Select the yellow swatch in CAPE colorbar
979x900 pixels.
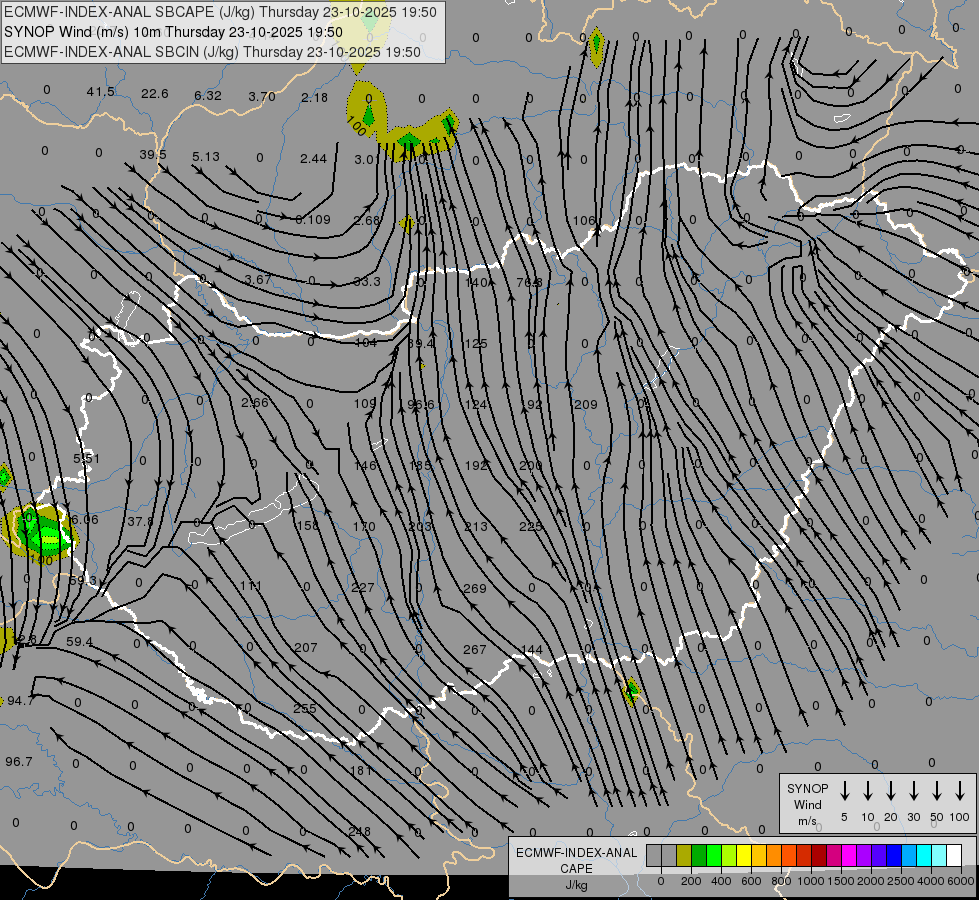pyautogui.click(x=744, y=856)
